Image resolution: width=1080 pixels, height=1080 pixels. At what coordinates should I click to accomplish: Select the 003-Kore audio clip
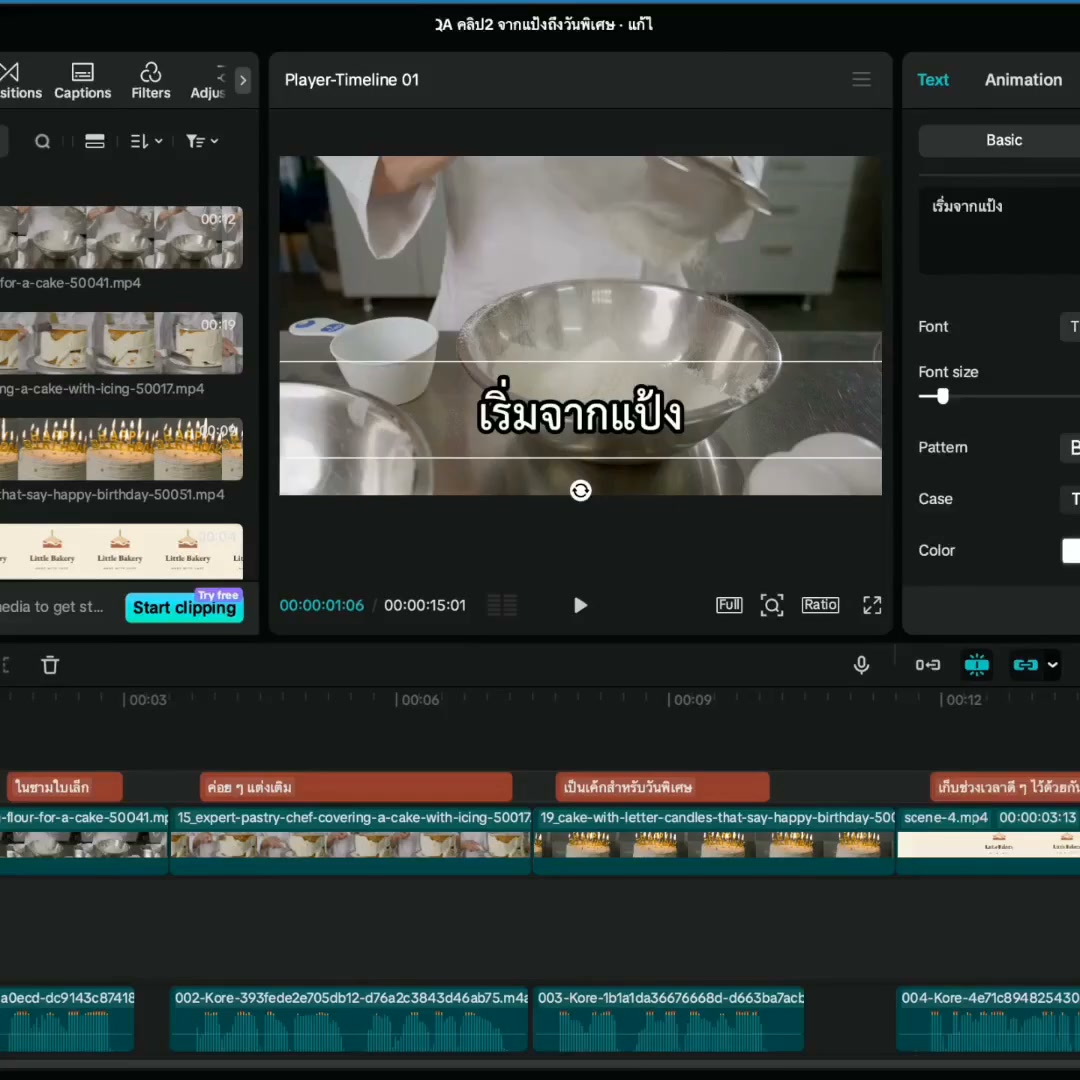(669, 1019)
